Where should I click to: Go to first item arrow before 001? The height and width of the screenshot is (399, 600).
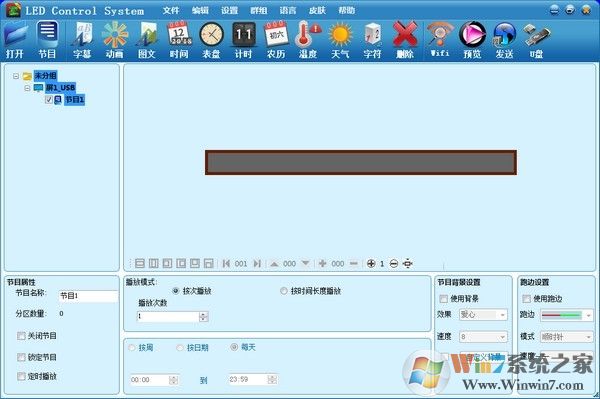click(226, 264)
